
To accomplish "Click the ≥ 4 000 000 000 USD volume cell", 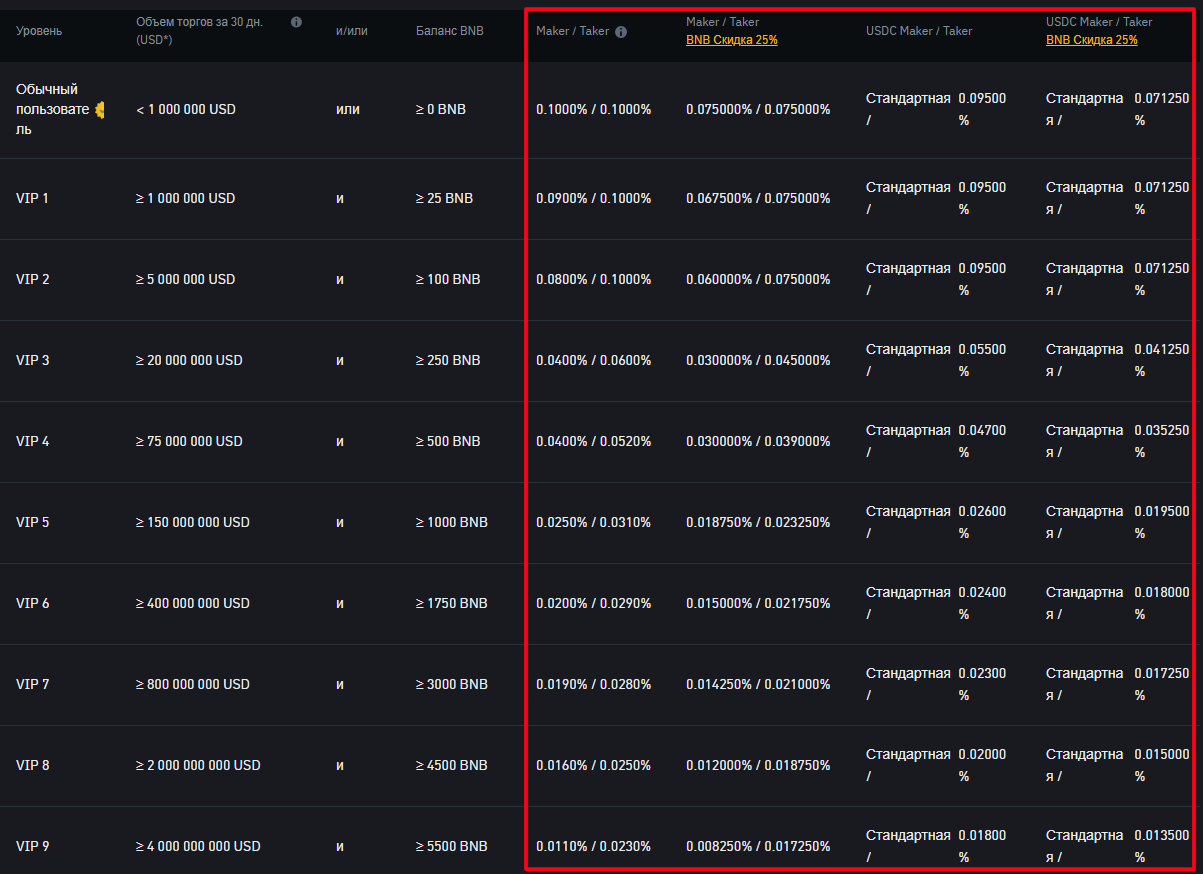I will [198, 846].
